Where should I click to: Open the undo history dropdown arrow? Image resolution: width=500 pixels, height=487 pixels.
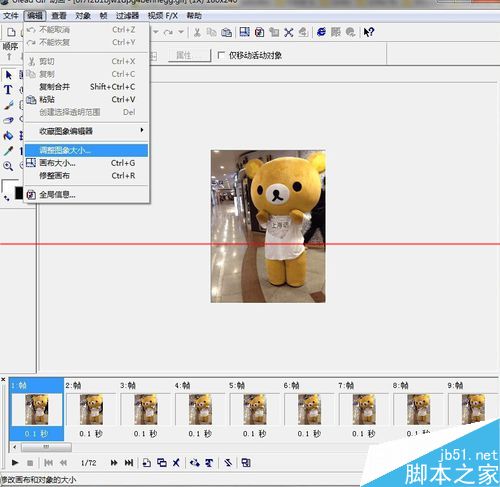point(156,32)
